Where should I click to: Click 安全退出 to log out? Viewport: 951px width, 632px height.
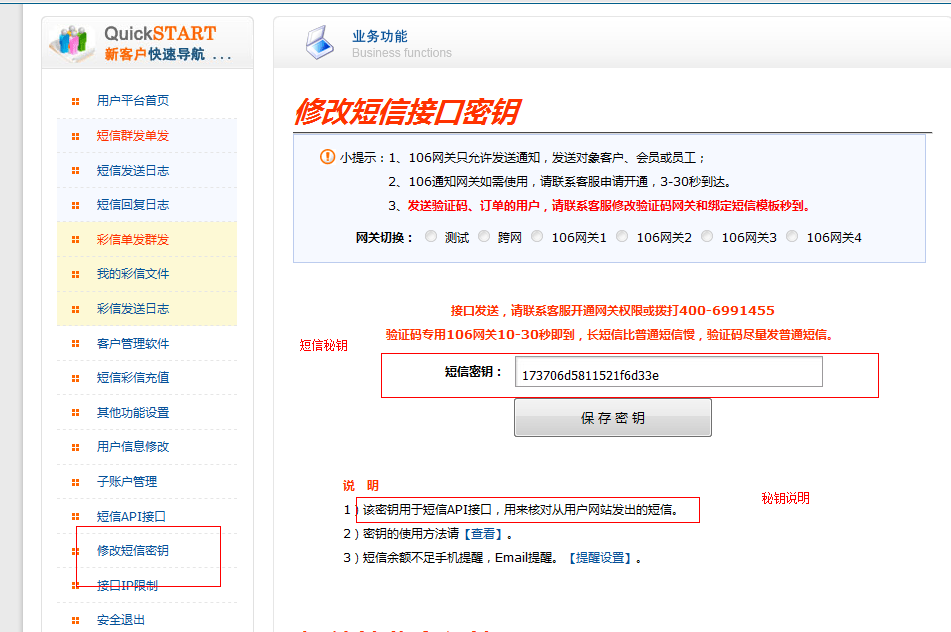[121, 620]
